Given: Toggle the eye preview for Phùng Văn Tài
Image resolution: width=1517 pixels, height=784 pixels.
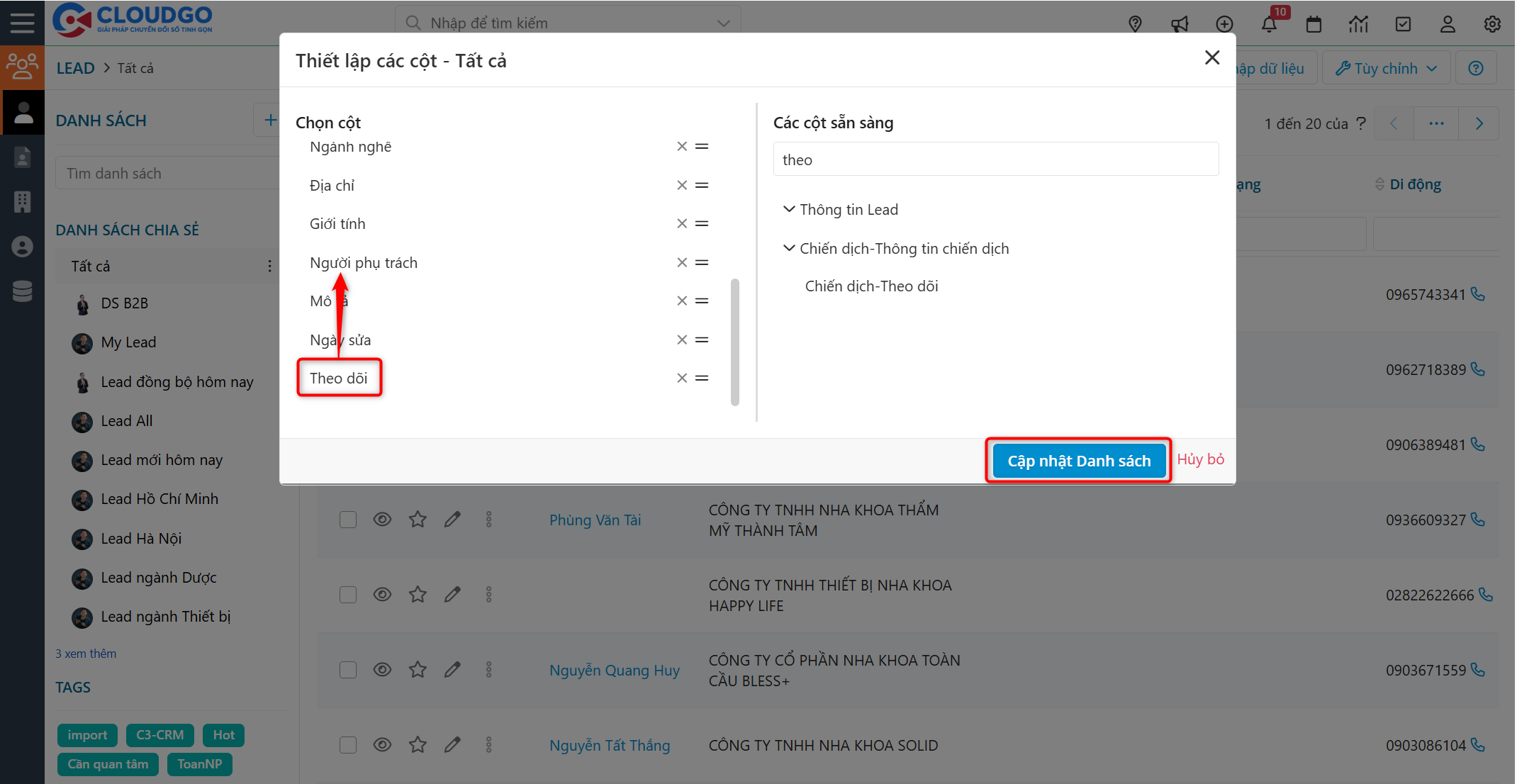Looking at the screenshot, I should click(x=383, y=519).
